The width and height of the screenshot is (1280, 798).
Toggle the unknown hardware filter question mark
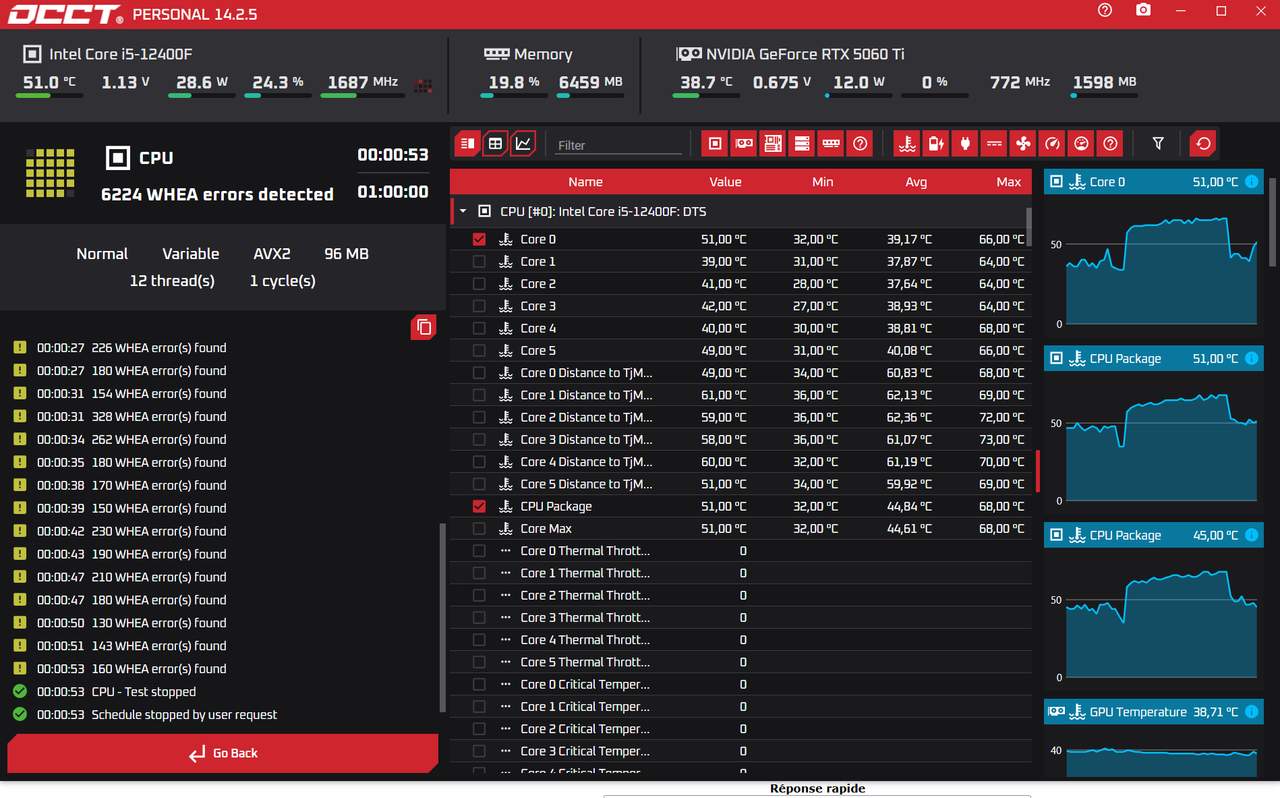point(859,144)
